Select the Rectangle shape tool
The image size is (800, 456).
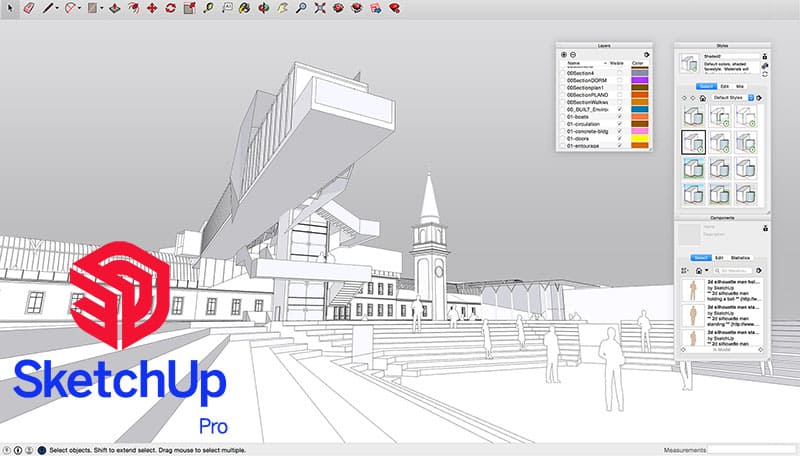(x=92, y=8)
